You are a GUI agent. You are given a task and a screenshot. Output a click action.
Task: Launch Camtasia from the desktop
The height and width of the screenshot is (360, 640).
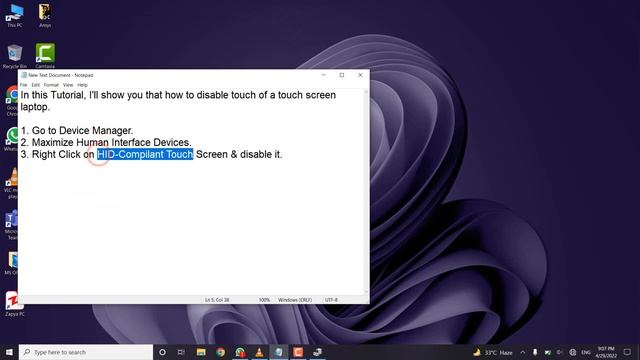point(45,56)
